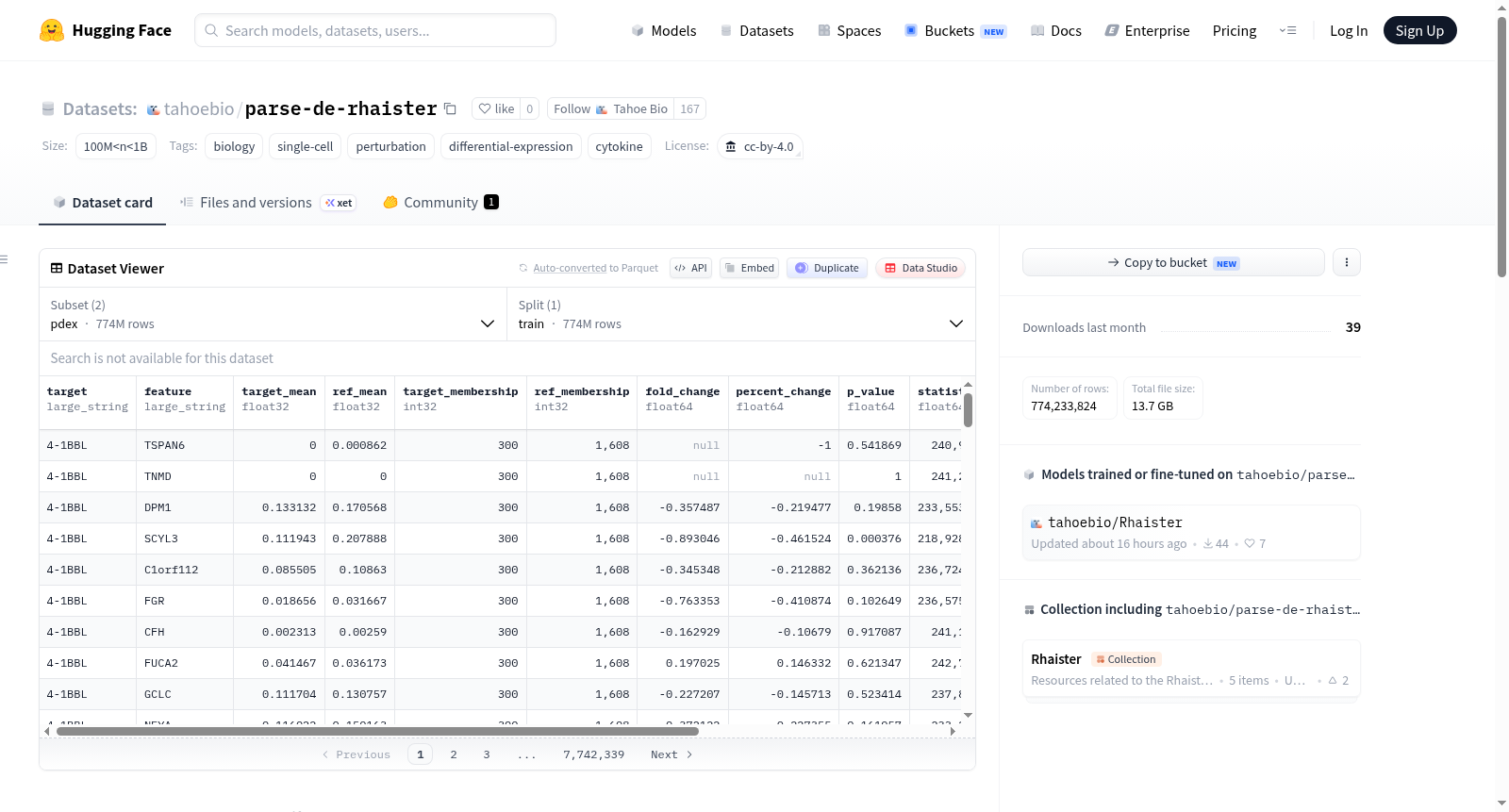
Task: Open the tahoebio/Rhaister model card
Action: (1191, 533)
